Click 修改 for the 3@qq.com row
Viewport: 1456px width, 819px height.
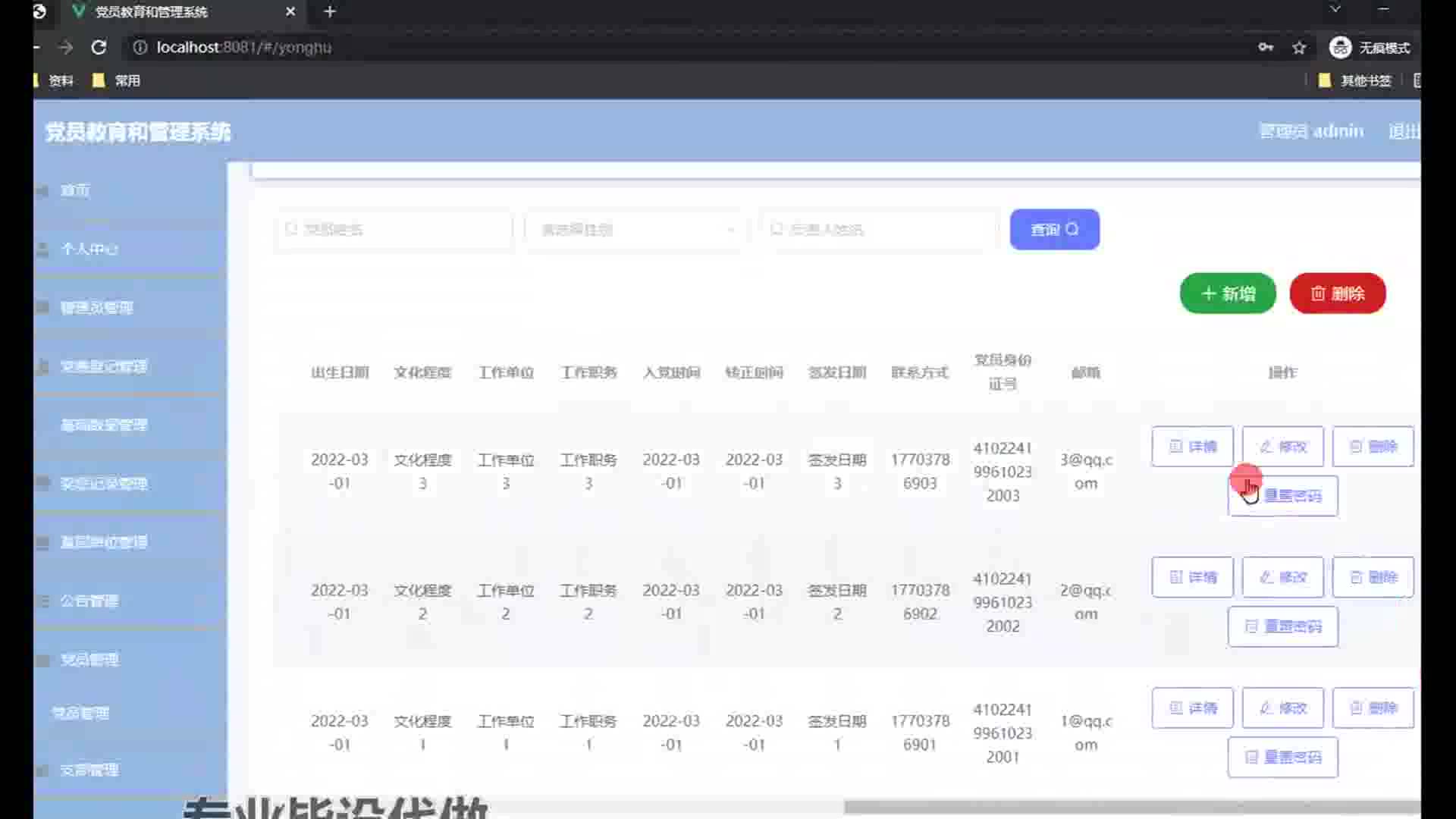[1283, 446]
